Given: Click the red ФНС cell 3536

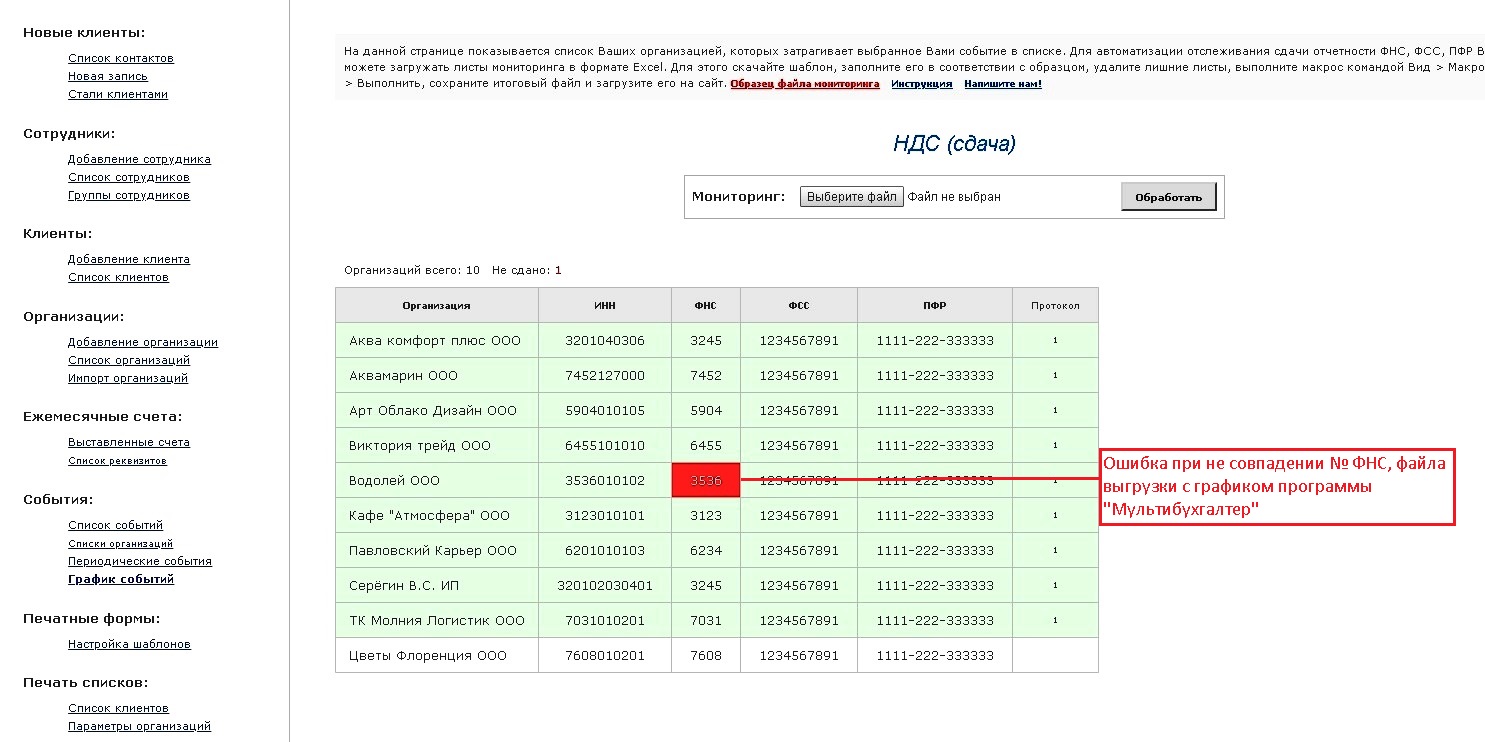Looking at the screenshot, I should 705,481.
